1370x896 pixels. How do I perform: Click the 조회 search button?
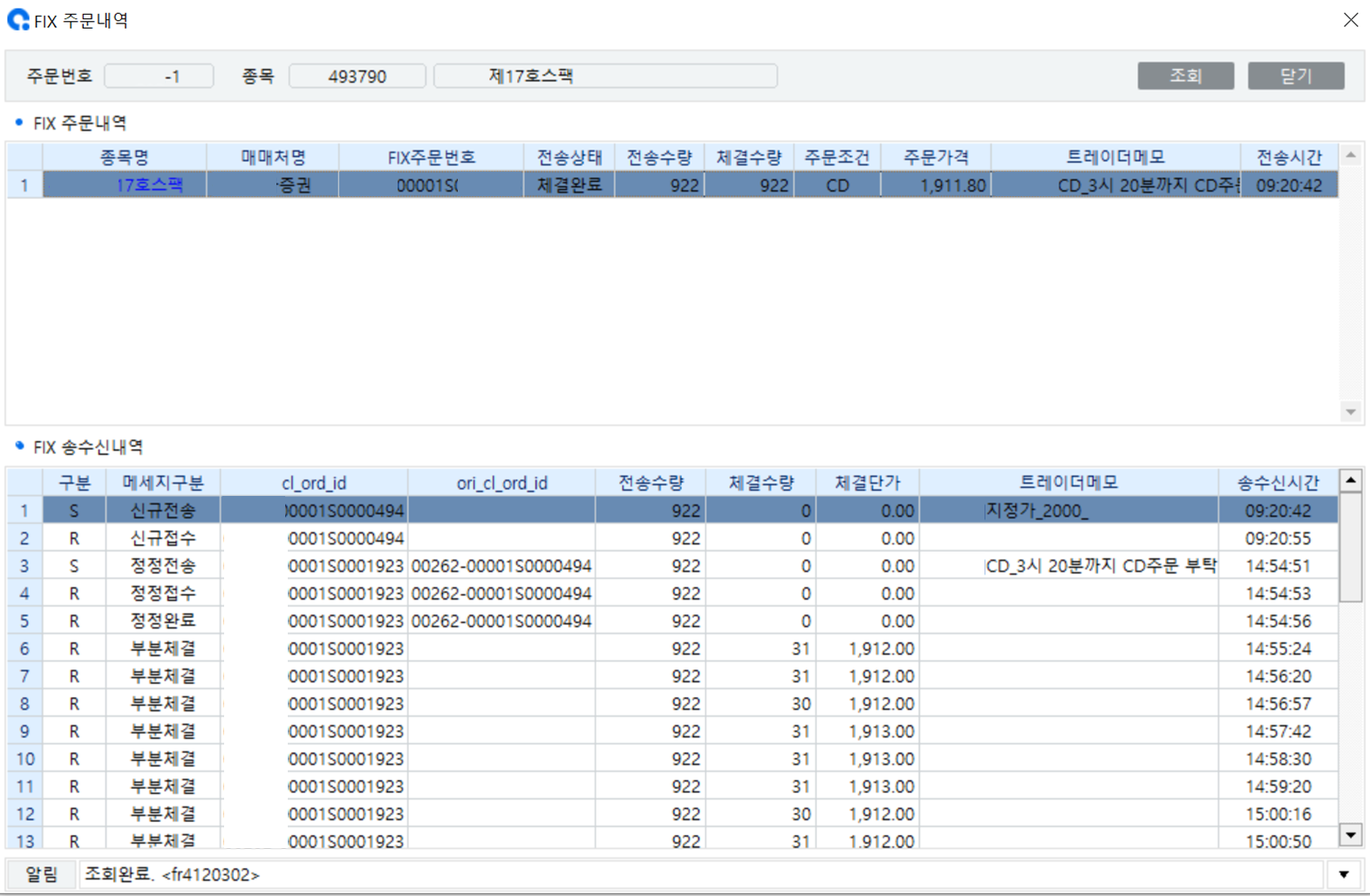click(x=1184, y=76)
